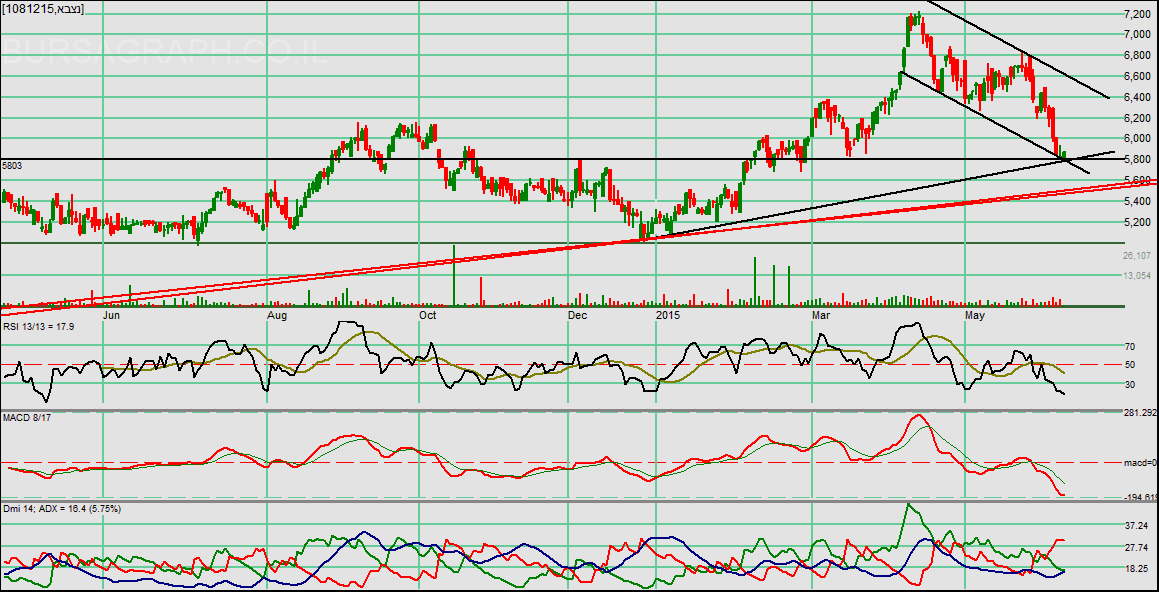Select the macd=0 zero line label
Viewport: 1159px width, 592px height.
[1138, 463]
